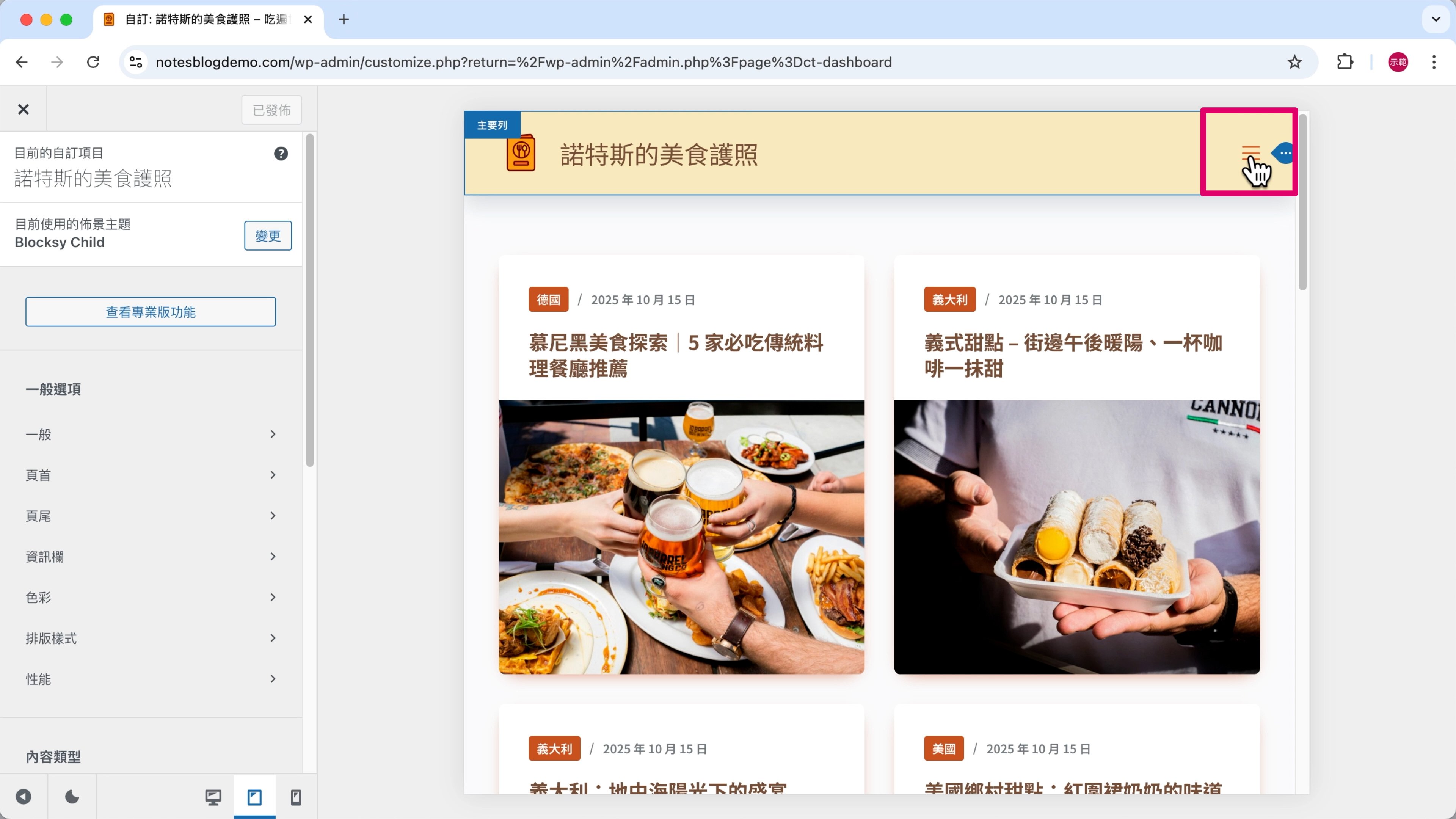The image size is (1456, 819).
Task: Click the help question mark icon
Action: 281,154
